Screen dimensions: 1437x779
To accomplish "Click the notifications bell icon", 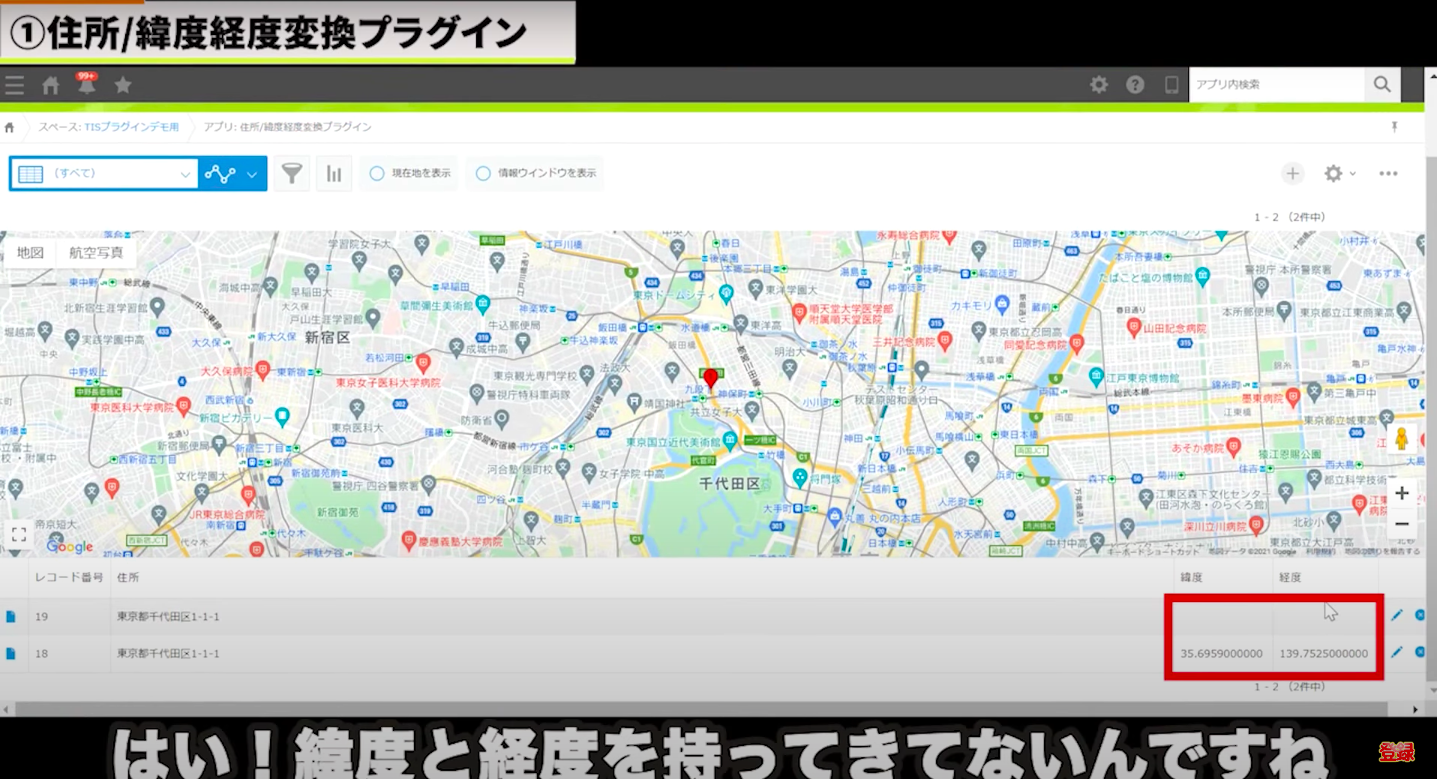I will [x=87, y=85].
